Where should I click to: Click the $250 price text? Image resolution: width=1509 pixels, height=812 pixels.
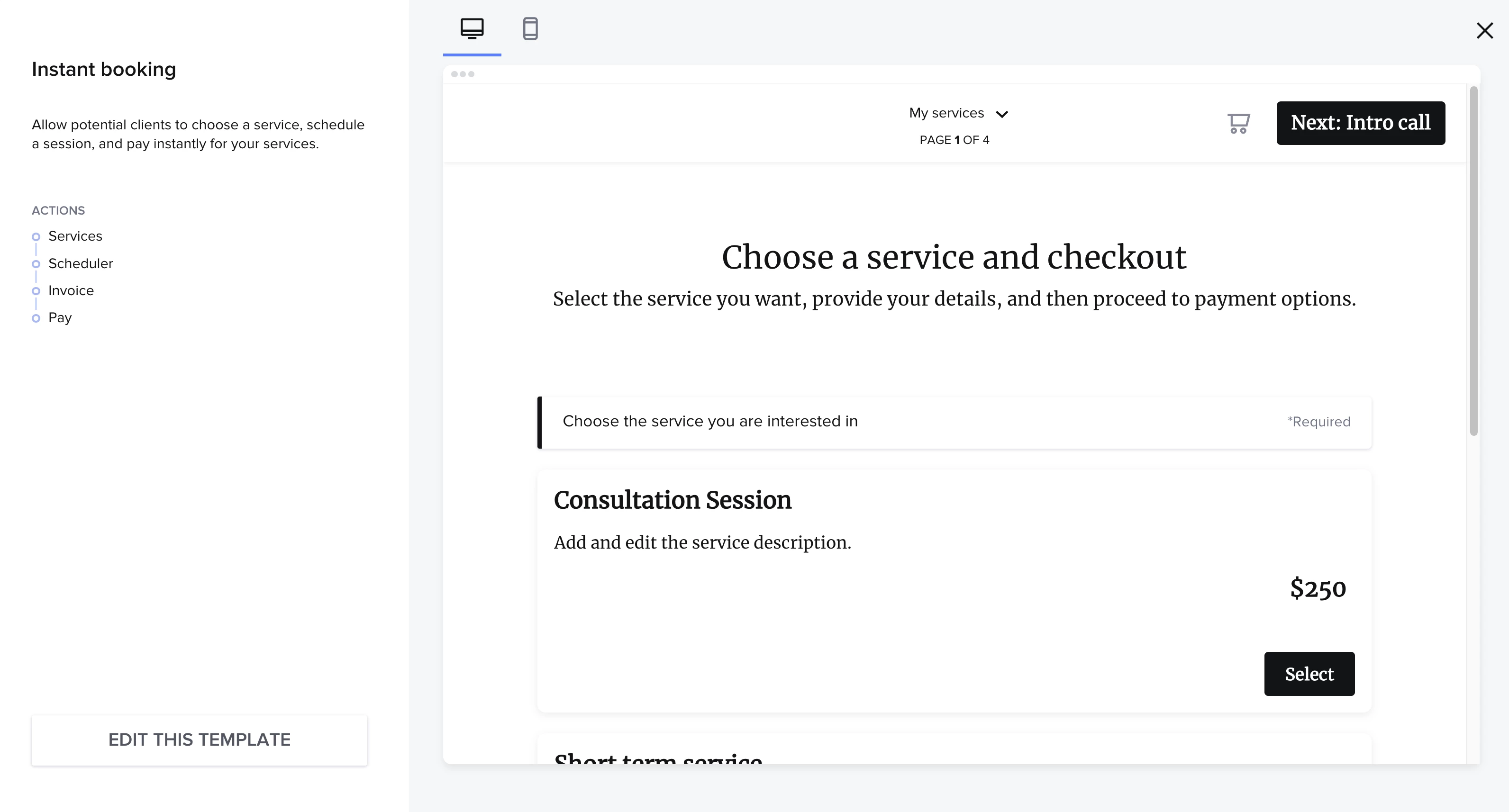[x=1318, y=588]
